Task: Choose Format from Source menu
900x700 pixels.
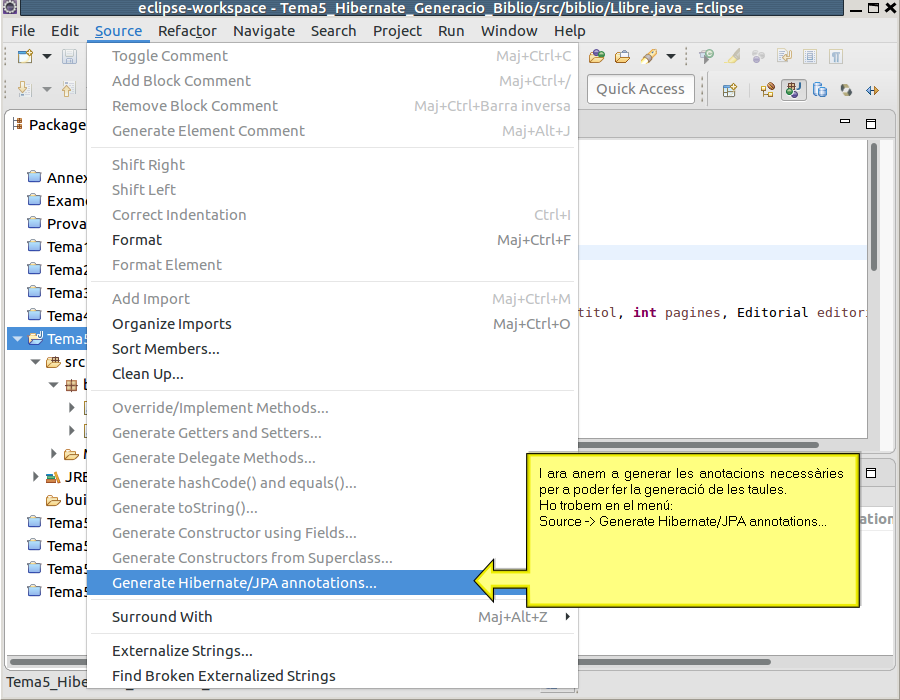Action: 333,240
